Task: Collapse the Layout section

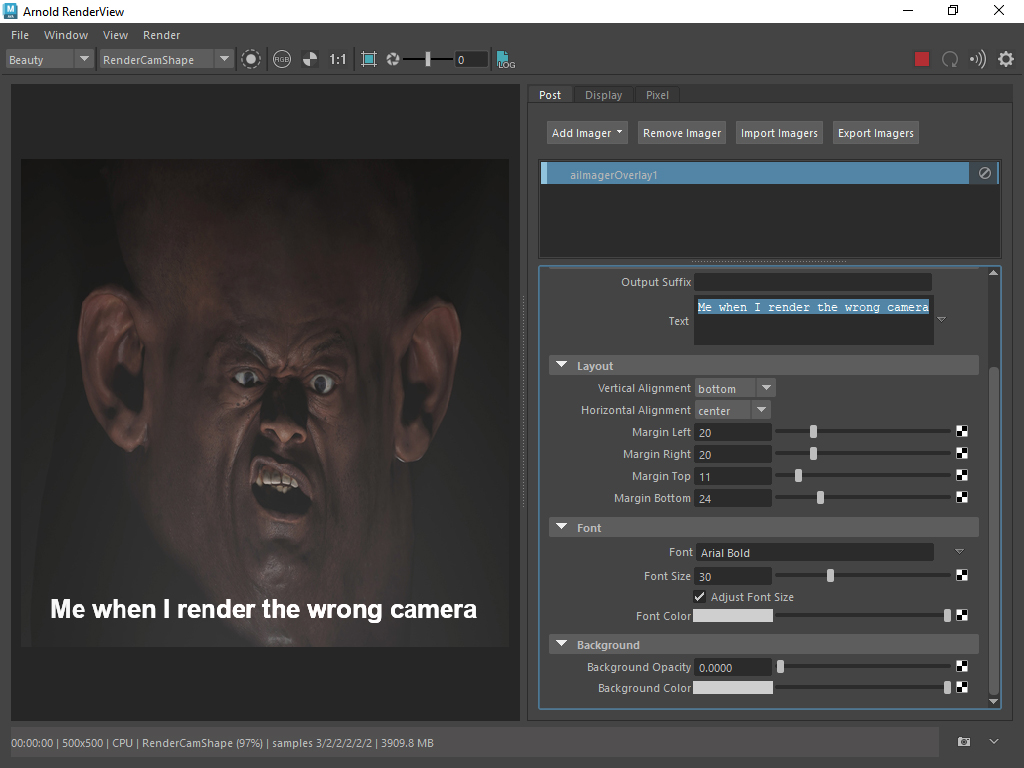Action: pyautogui.click(x=562, y=366)
